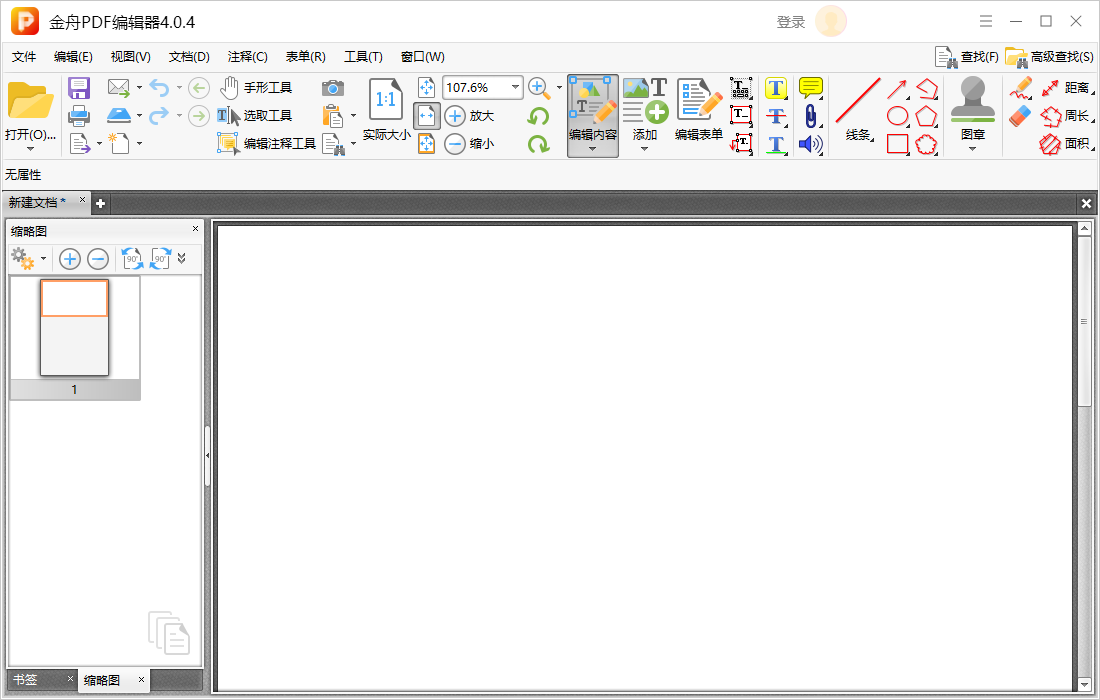Screen dimensions: 1100x700
Task: Open the zoom percentage dropdown
Action: point(516,87)
